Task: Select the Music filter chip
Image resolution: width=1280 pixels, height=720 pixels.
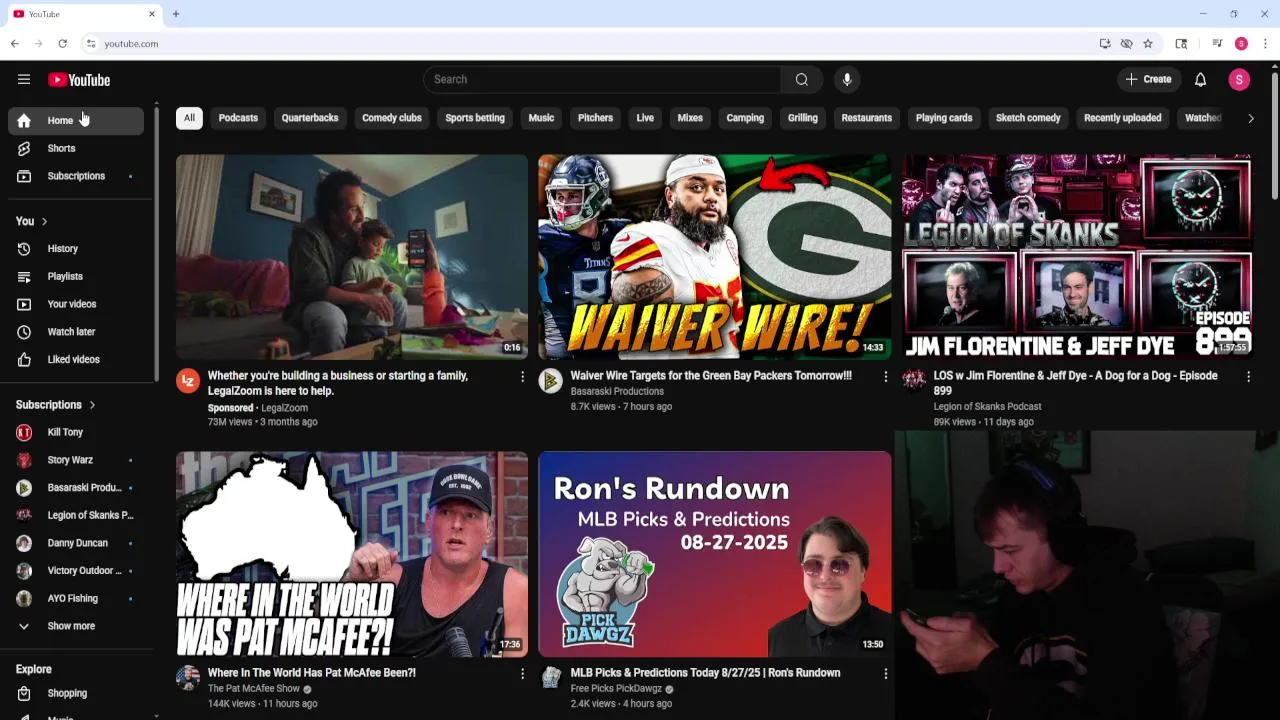Action: tap(541, 118)
